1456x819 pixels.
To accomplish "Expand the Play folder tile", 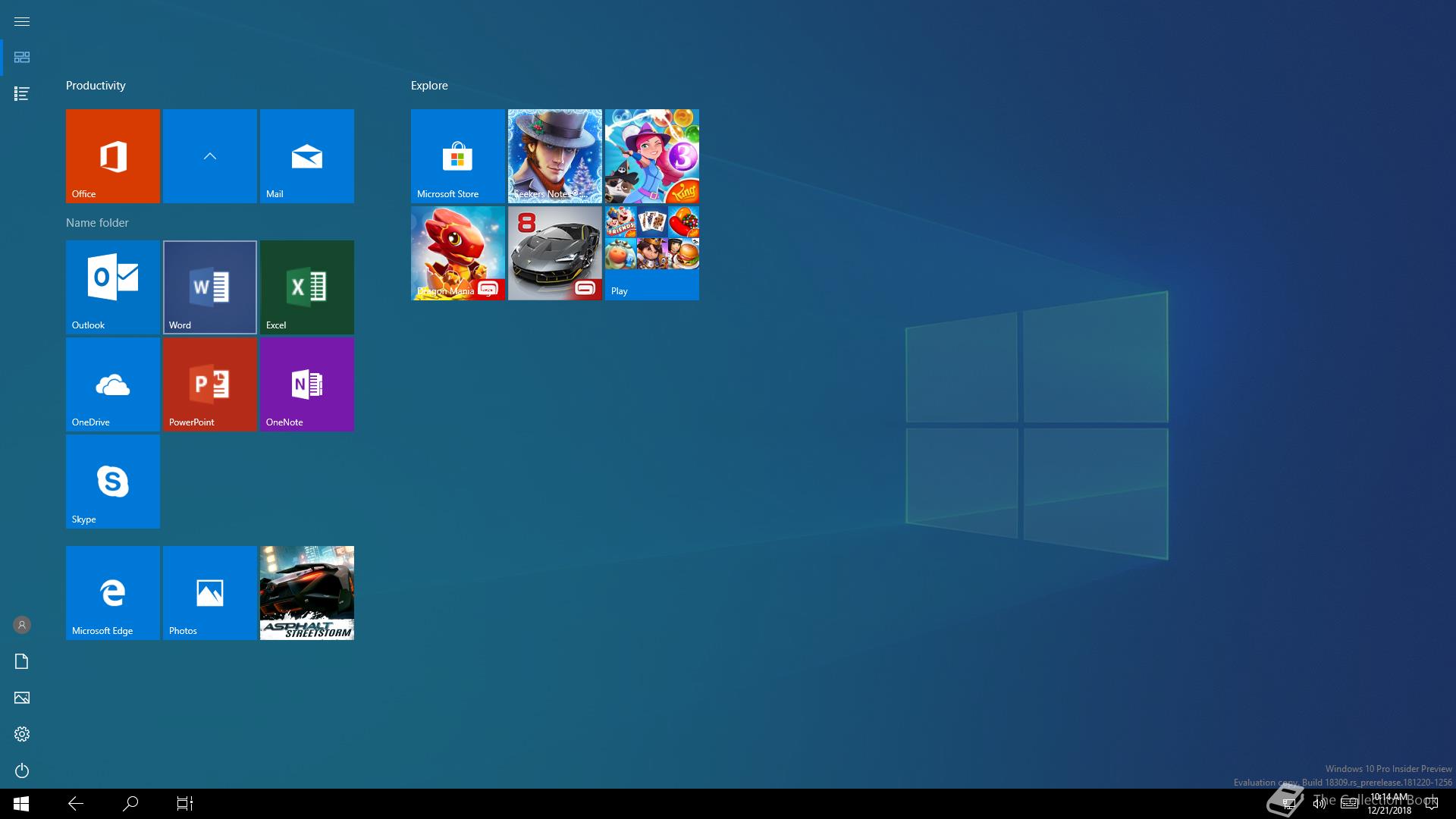I will 652,253.
